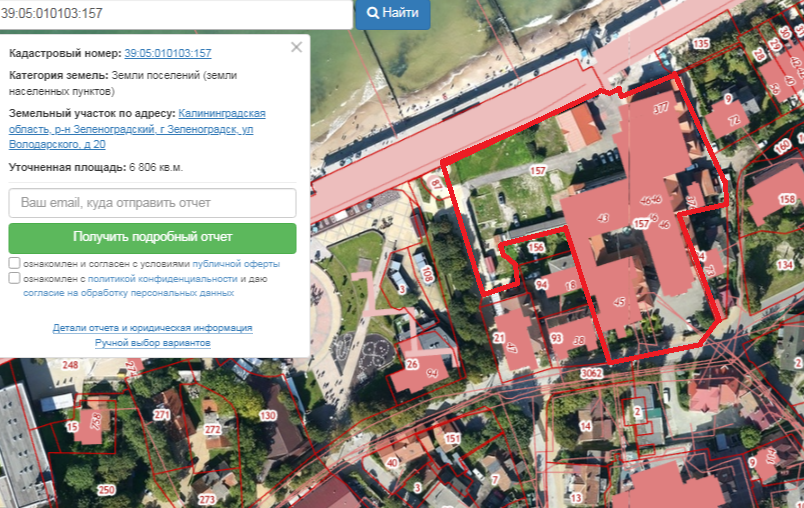Open Детали отчета и юридическая информация
The width and height of the screenshot is (804, 508).
(152, 328)
